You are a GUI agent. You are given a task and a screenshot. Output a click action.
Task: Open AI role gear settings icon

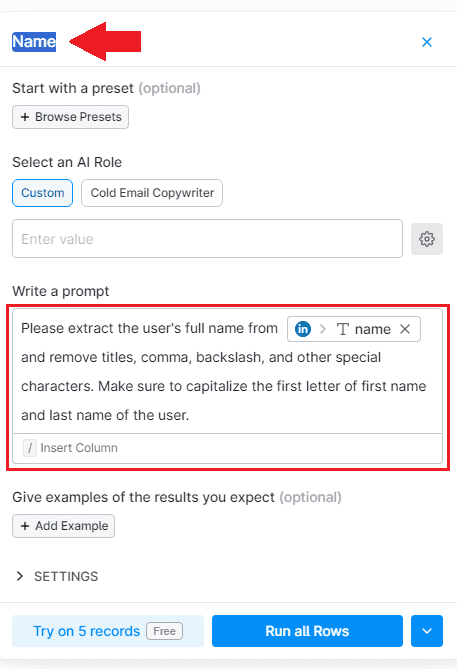[427, 239]
